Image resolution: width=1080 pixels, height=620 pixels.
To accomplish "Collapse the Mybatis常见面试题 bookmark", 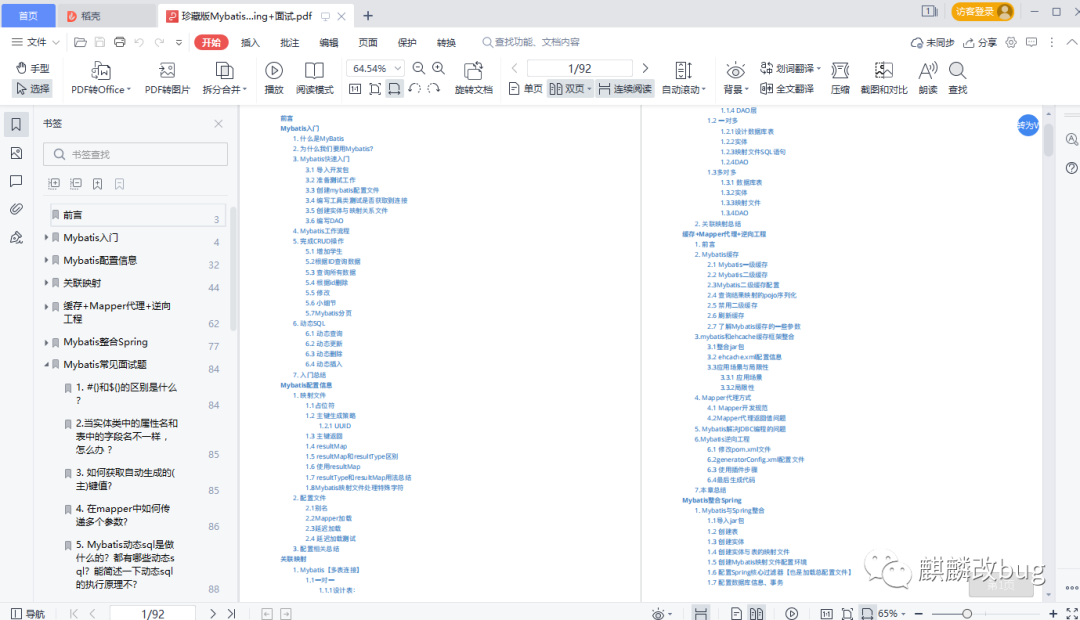I will (x=46, y=364).
